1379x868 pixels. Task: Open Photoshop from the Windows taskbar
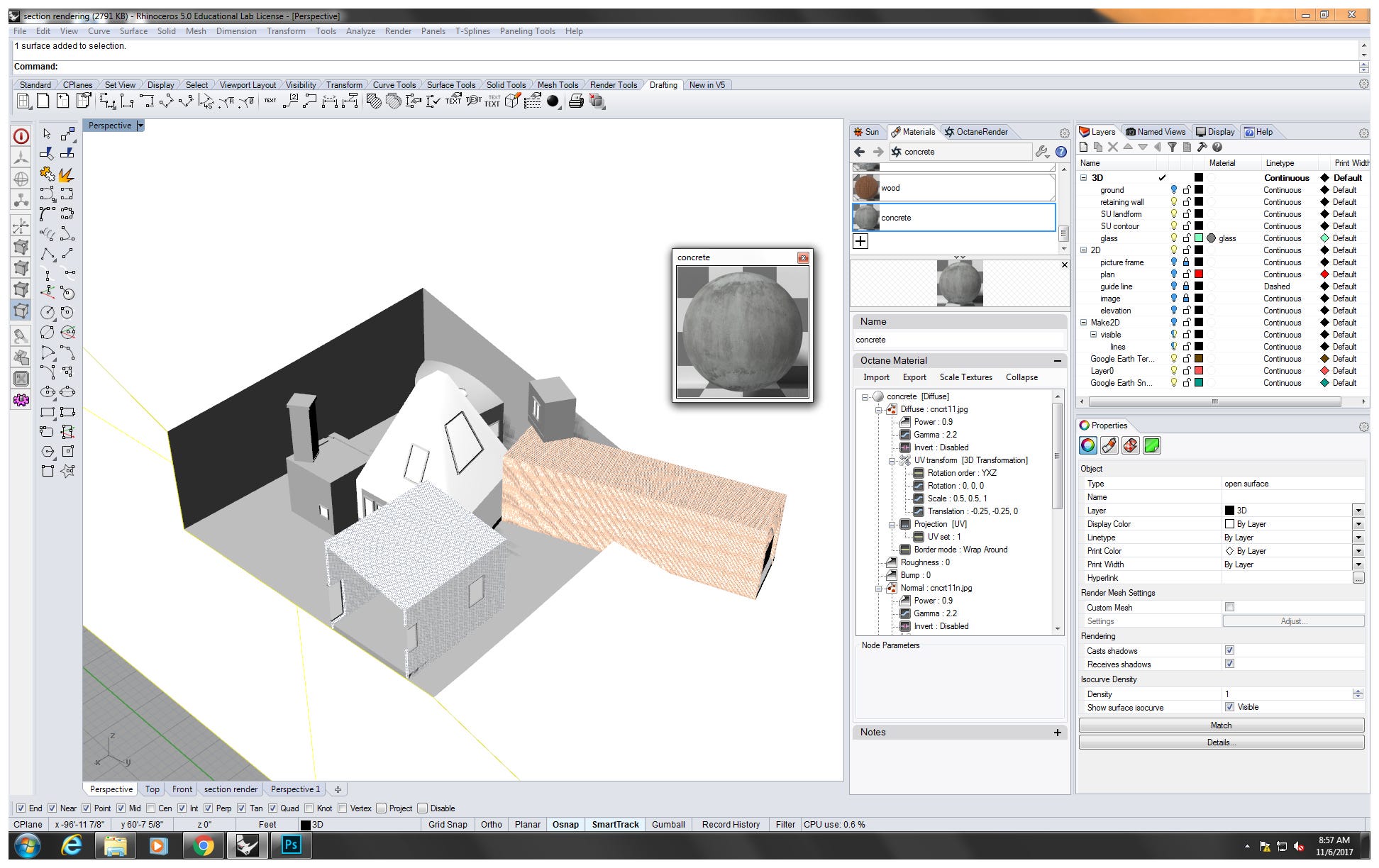(291, 845)
